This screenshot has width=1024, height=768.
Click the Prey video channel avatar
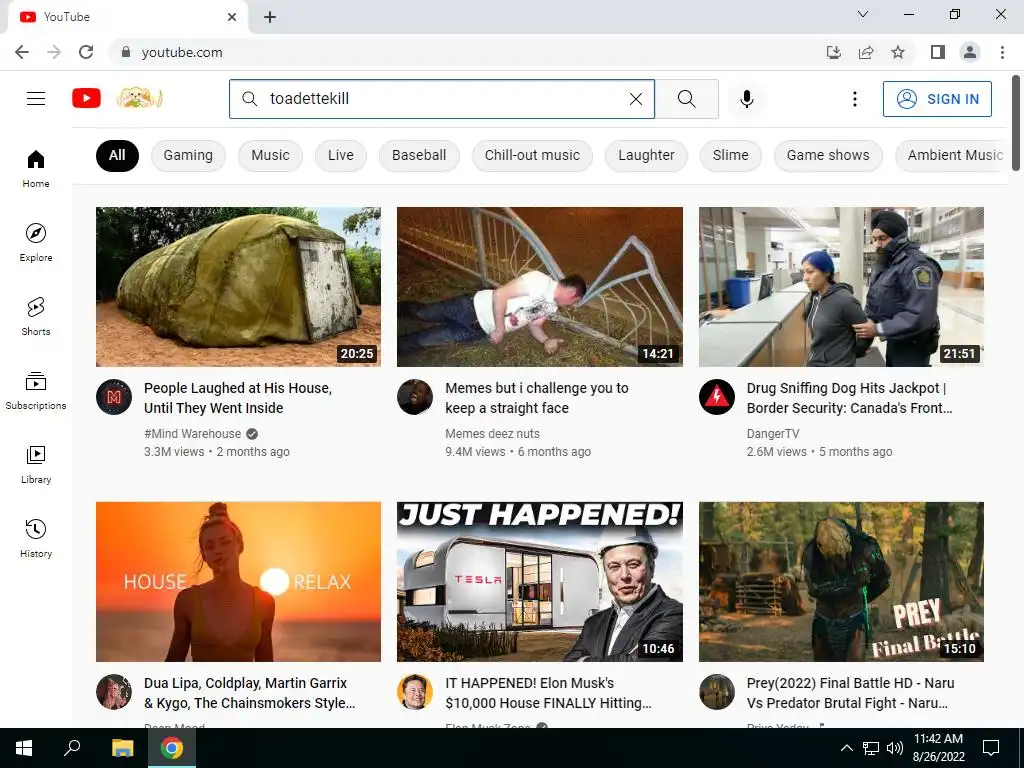pos(716,692)
